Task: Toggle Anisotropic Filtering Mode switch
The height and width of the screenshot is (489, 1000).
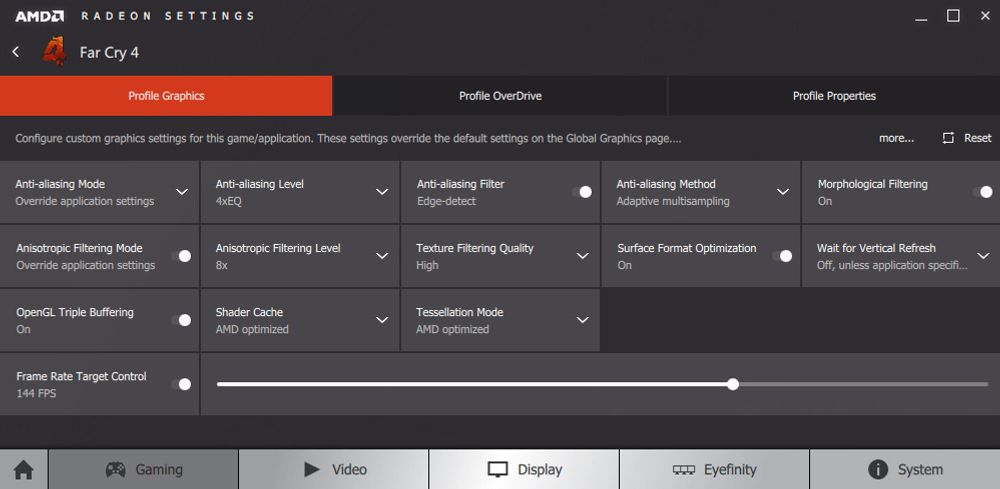Action: pos(181,256)
